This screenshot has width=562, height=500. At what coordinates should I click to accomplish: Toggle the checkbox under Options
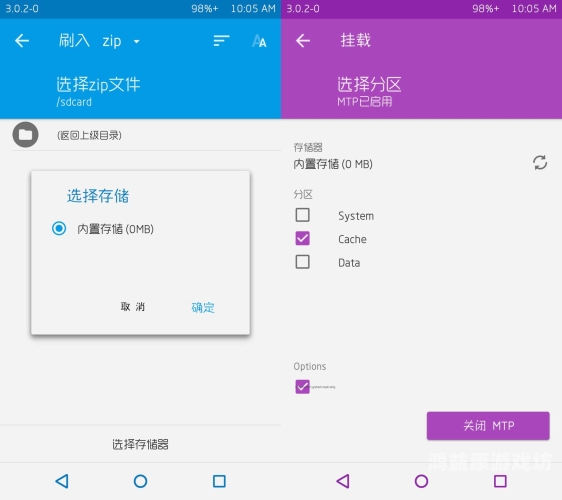click(303, 387)
